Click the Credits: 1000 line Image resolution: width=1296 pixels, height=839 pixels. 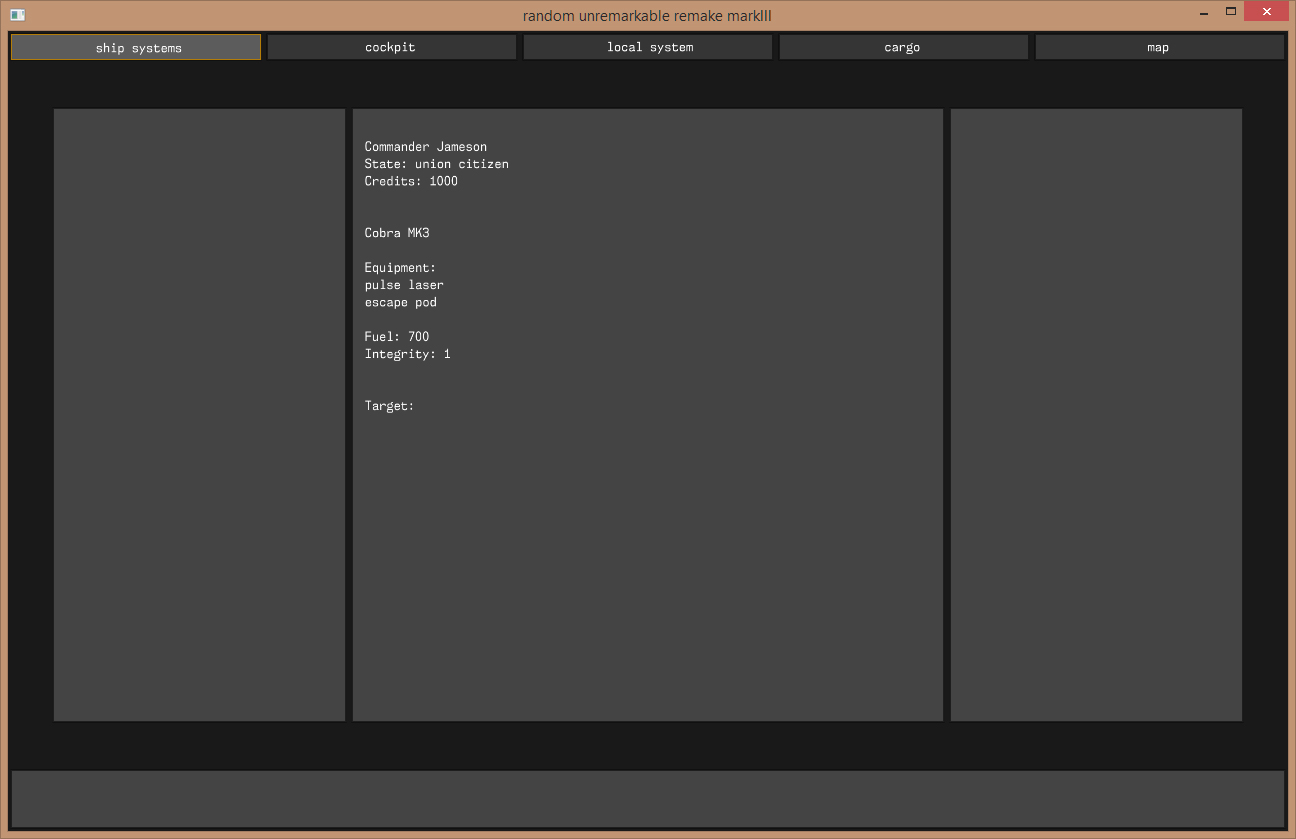coord(411,181)
